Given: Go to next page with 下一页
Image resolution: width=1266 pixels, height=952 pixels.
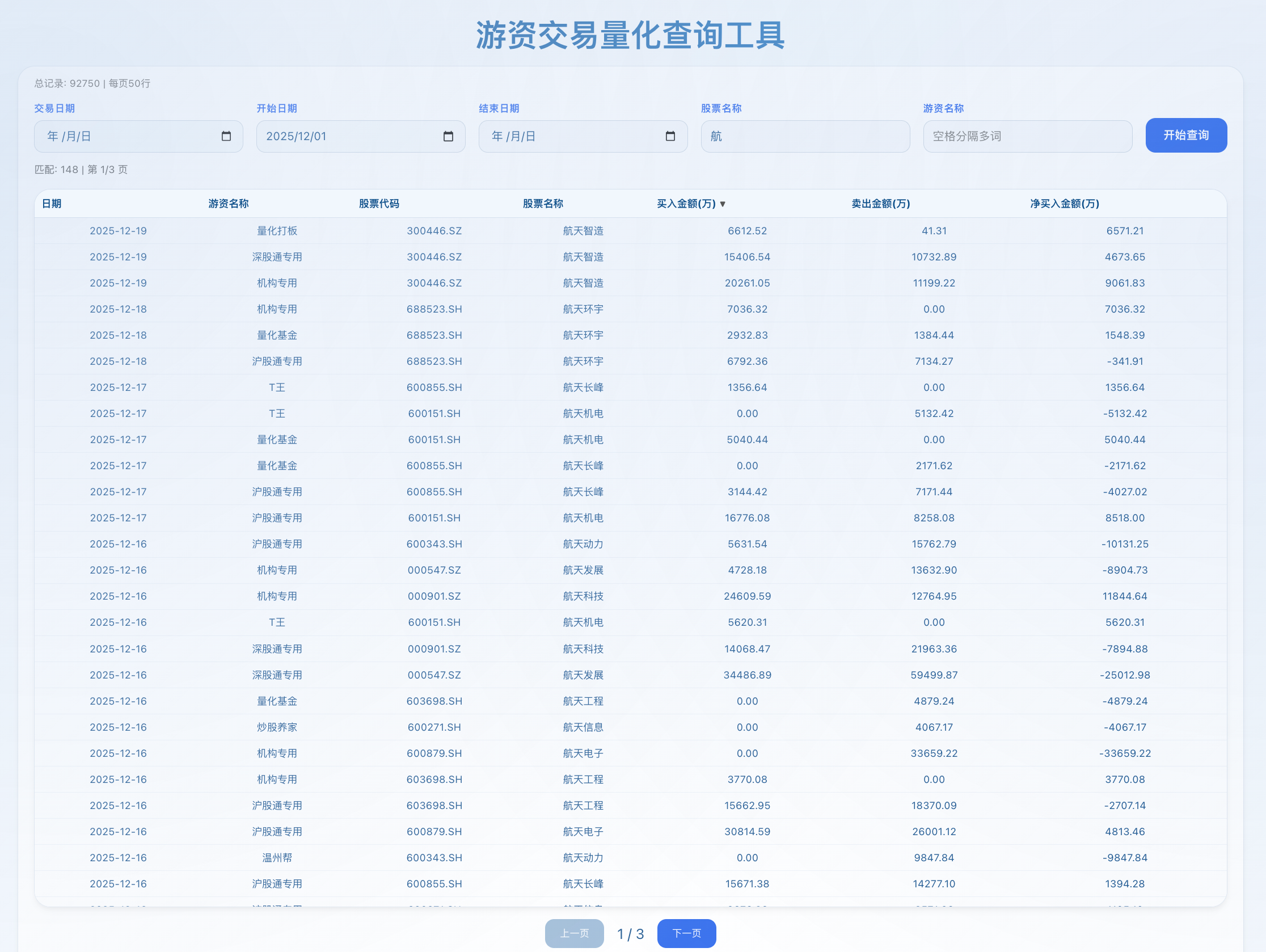Looking at the screenshot, I should pos(686,934).
